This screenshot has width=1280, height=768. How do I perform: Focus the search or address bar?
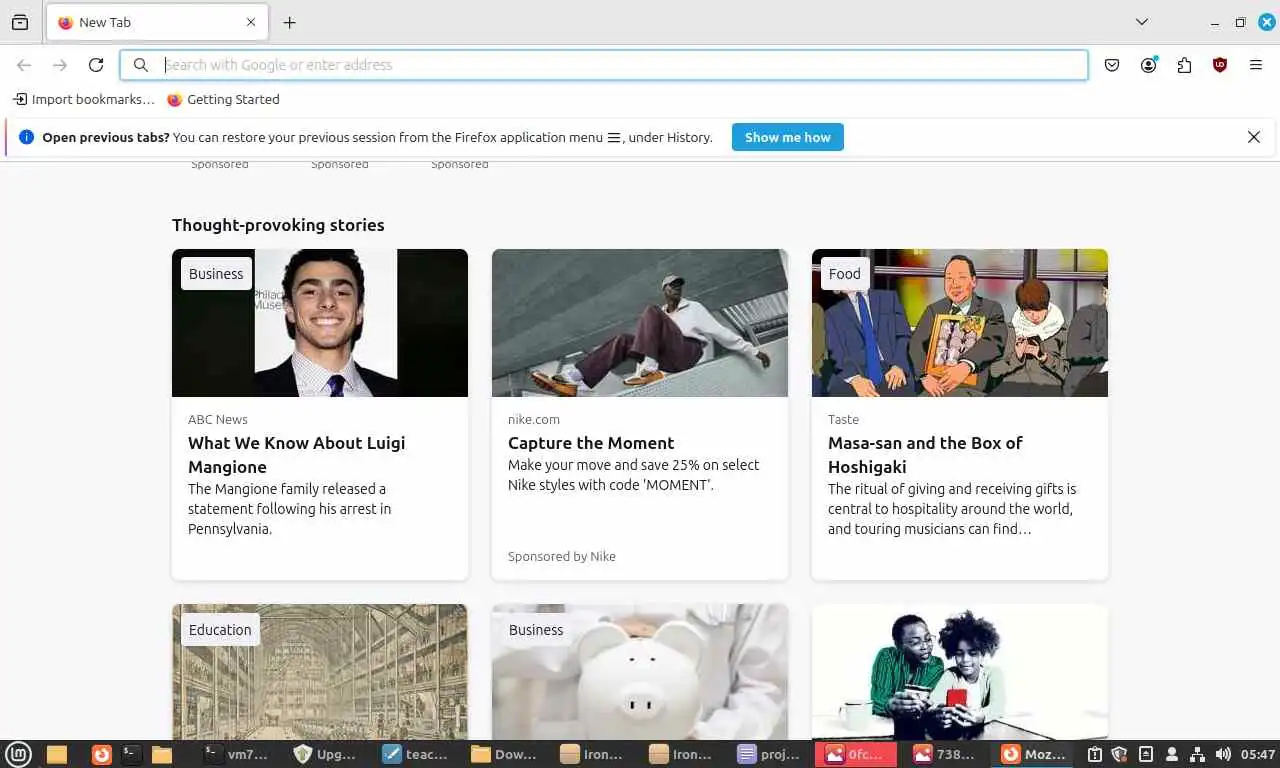point(604,65)
